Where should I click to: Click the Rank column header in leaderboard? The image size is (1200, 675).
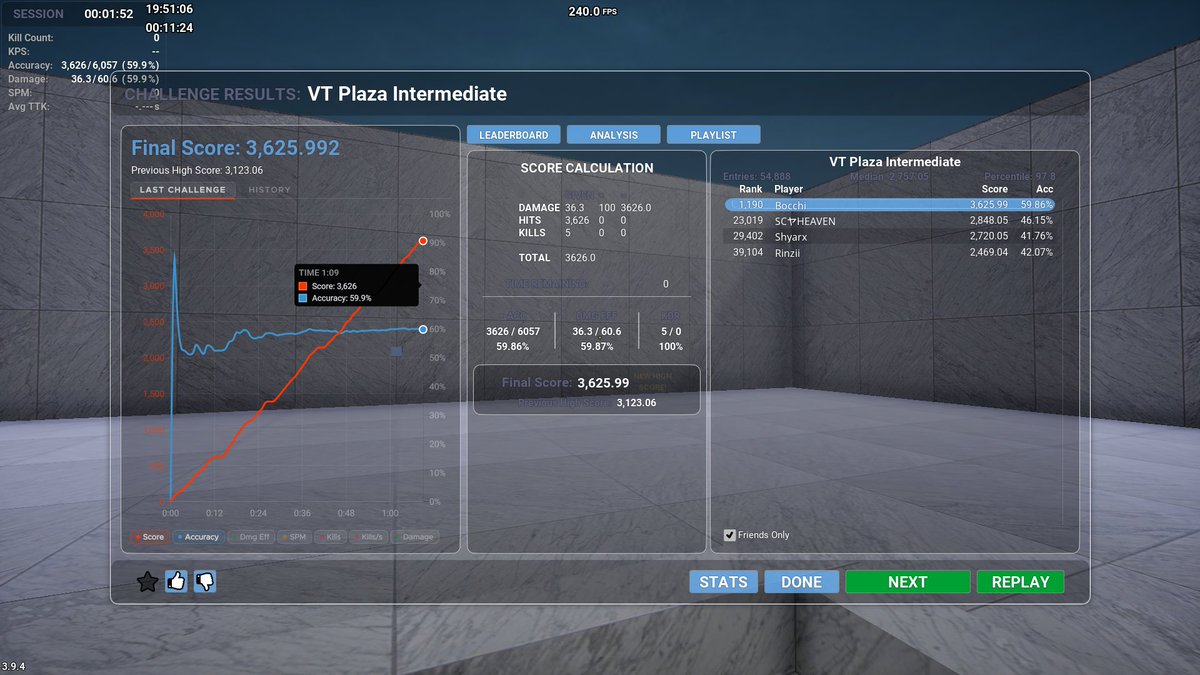pyautogui.click(x=751, y=189)
